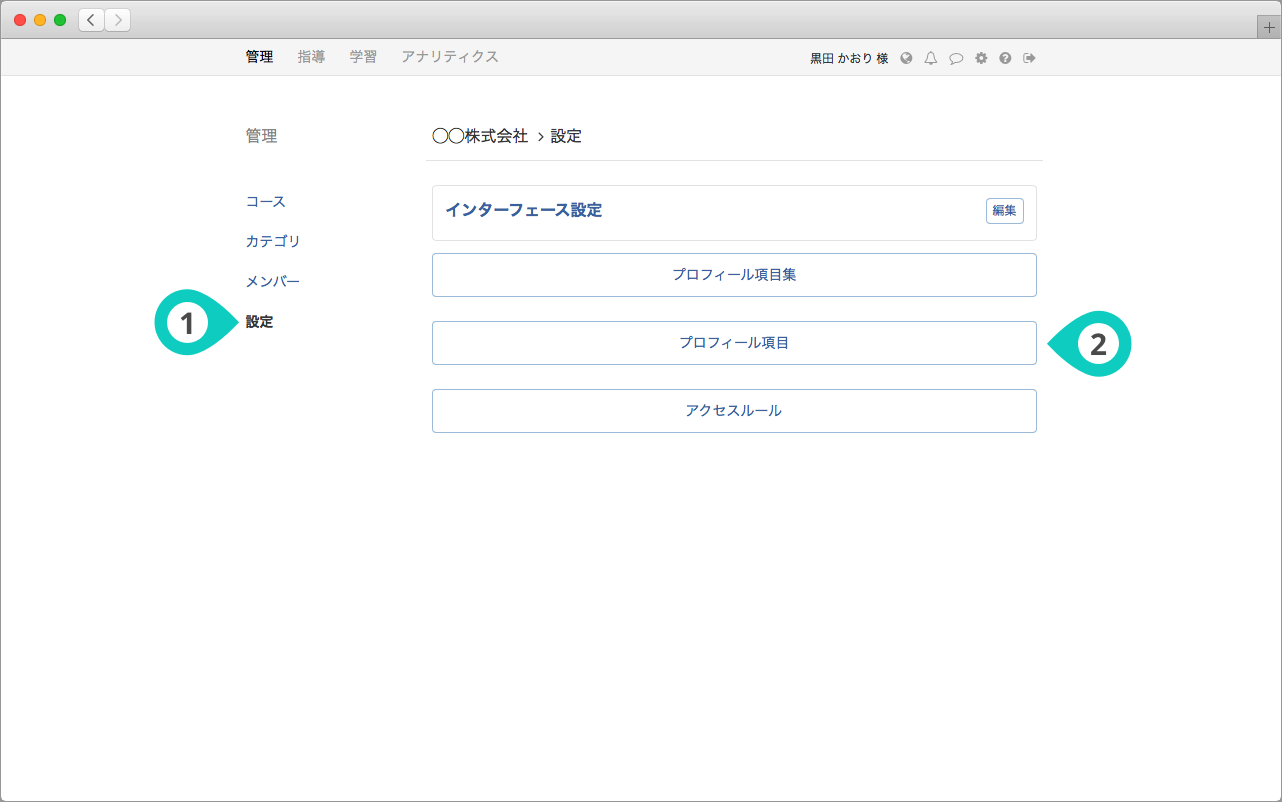The width and height of the screenshot is (1282, 802).
Task: Open コース in the sidebar
Action: [266, 202]
